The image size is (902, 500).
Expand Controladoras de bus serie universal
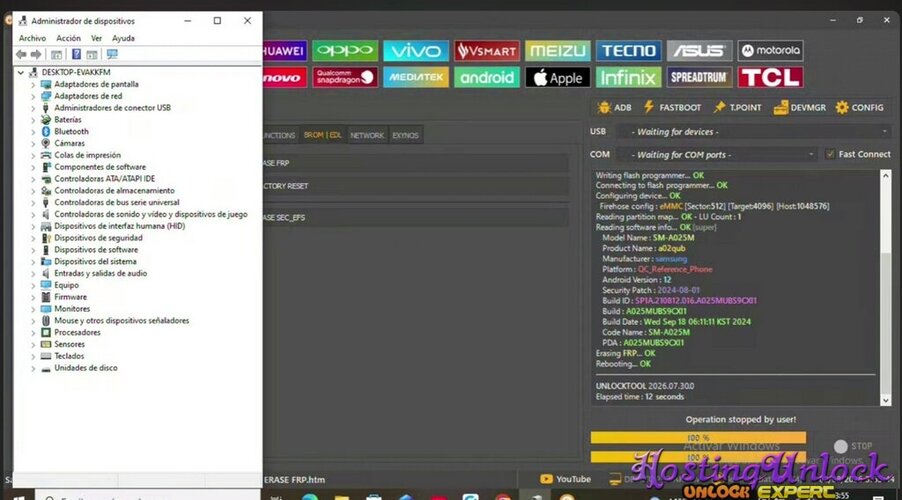click(33, 203)
